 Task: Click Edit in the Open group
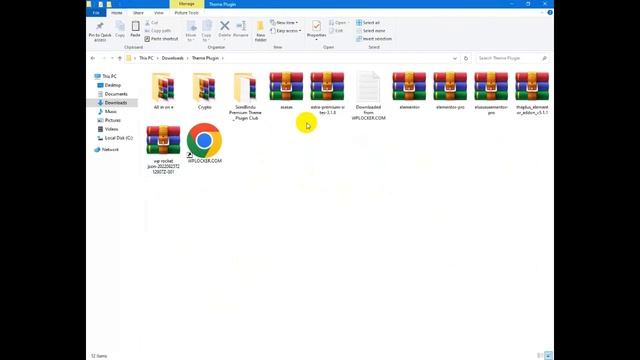(336, 31)
